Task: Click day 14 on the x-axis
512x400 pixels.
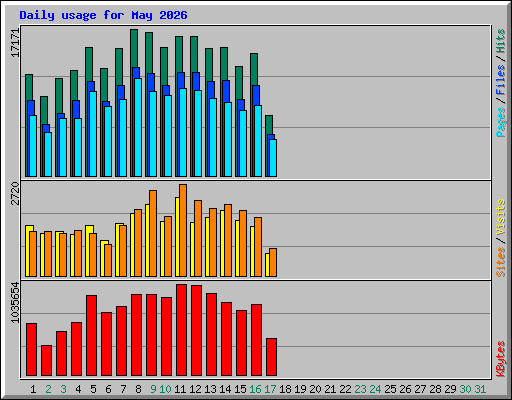Action: point(225,389)
